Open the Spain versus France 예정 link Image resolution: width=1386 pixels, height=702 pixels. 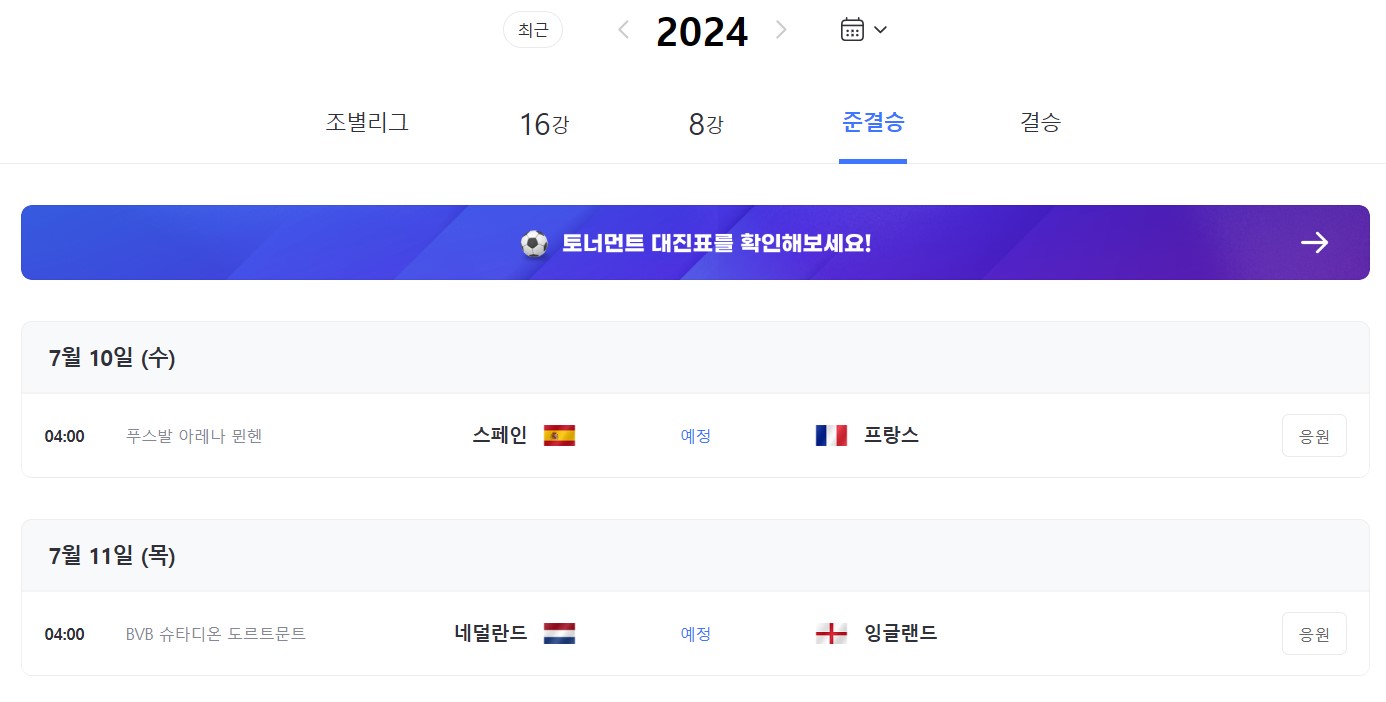695,435
